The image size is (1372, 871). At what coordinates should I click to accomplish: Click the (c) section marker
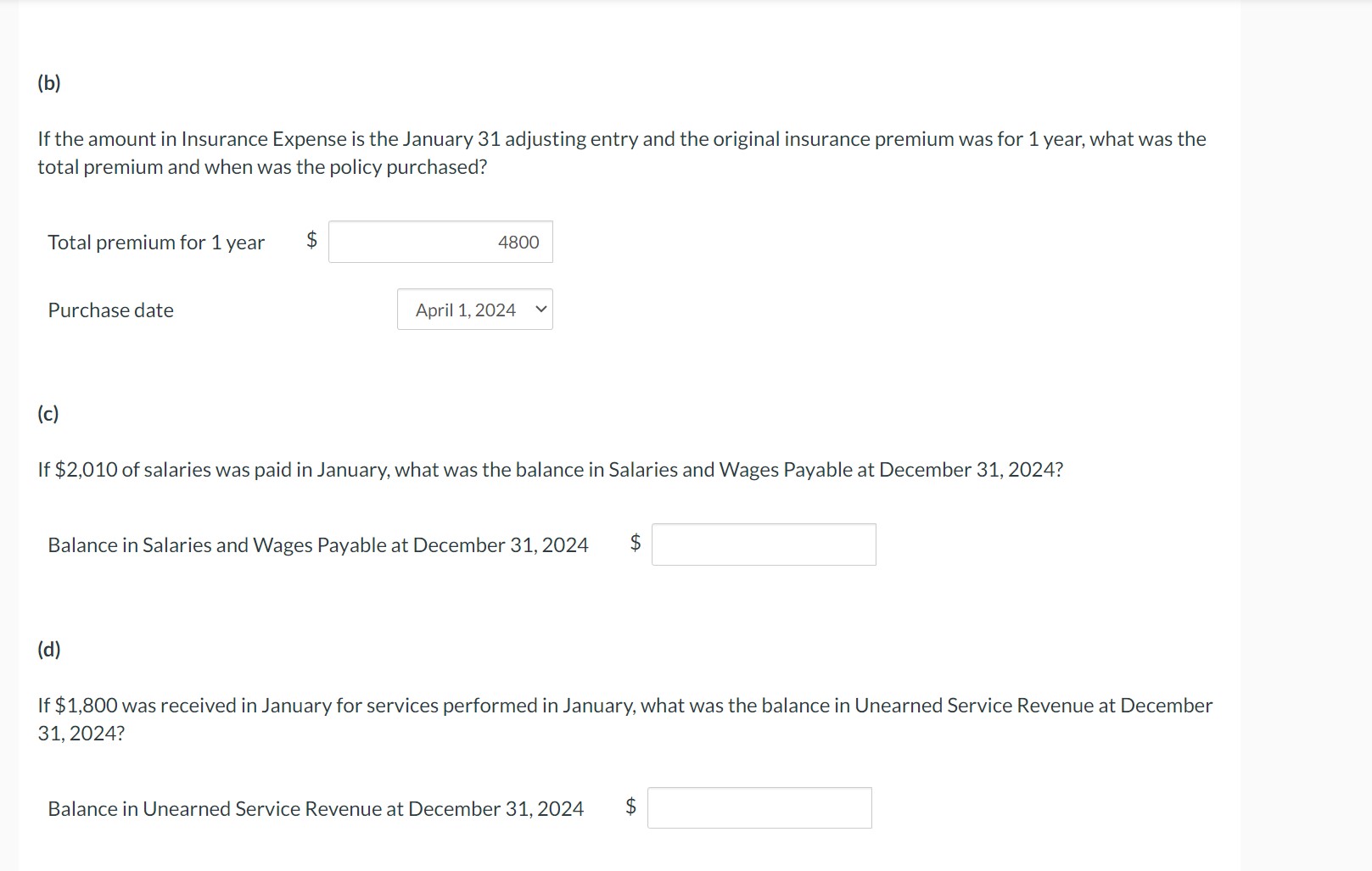(48, 414)
